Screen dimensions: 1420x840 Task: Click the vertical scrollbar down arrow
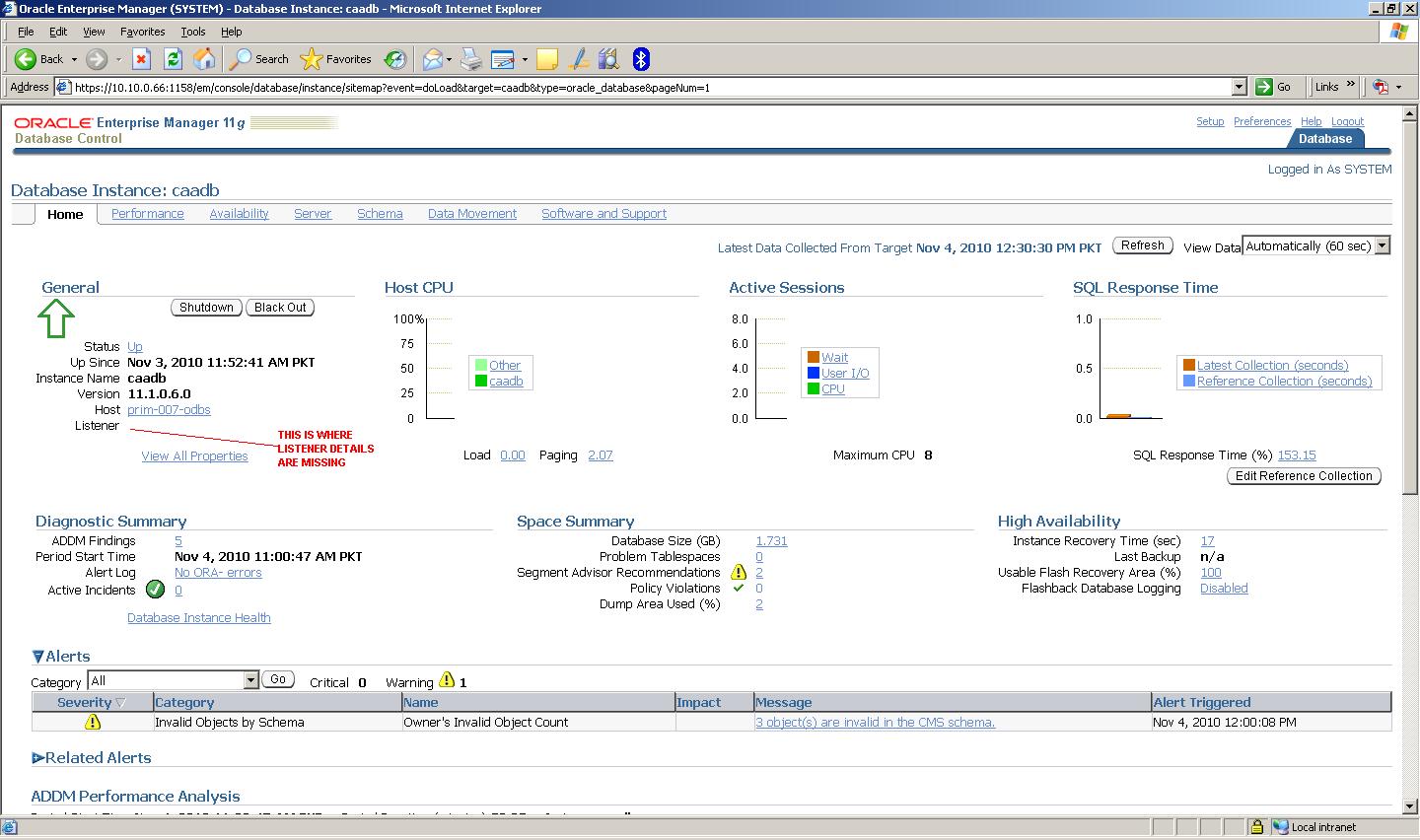point(1408,806)
